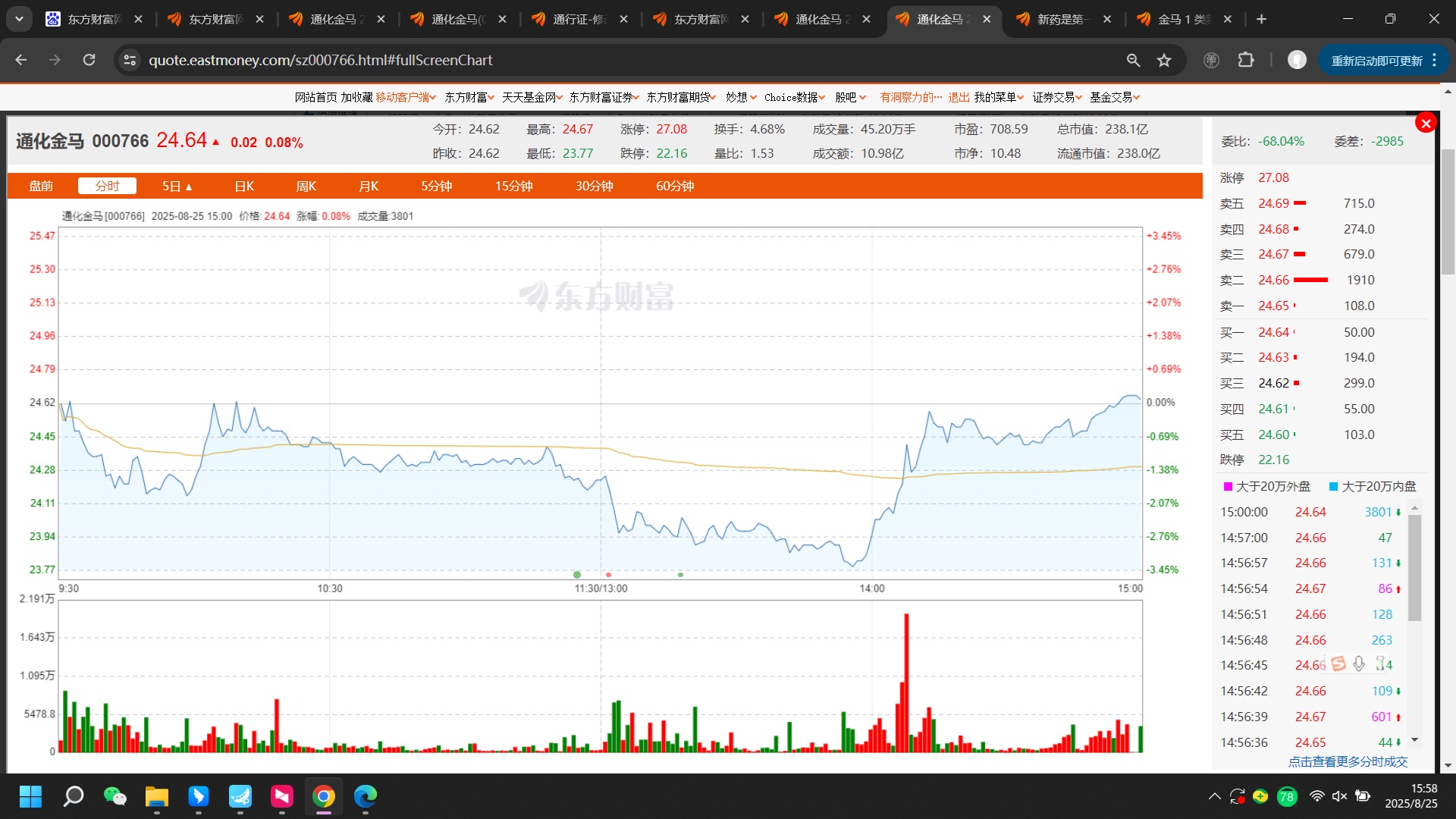Switch to the 通行证 tab
This screenshot has height=819, width=1456.
point(579,19)
